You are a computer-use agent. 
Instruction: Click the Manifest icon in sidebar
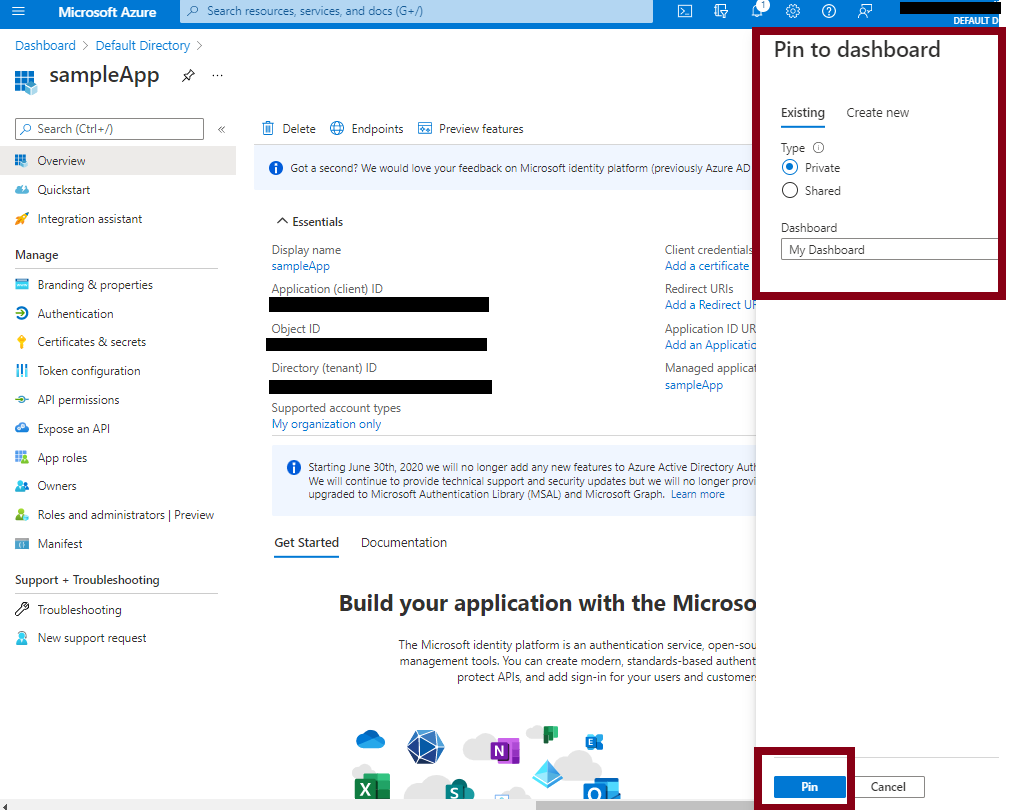click(22, 544)
